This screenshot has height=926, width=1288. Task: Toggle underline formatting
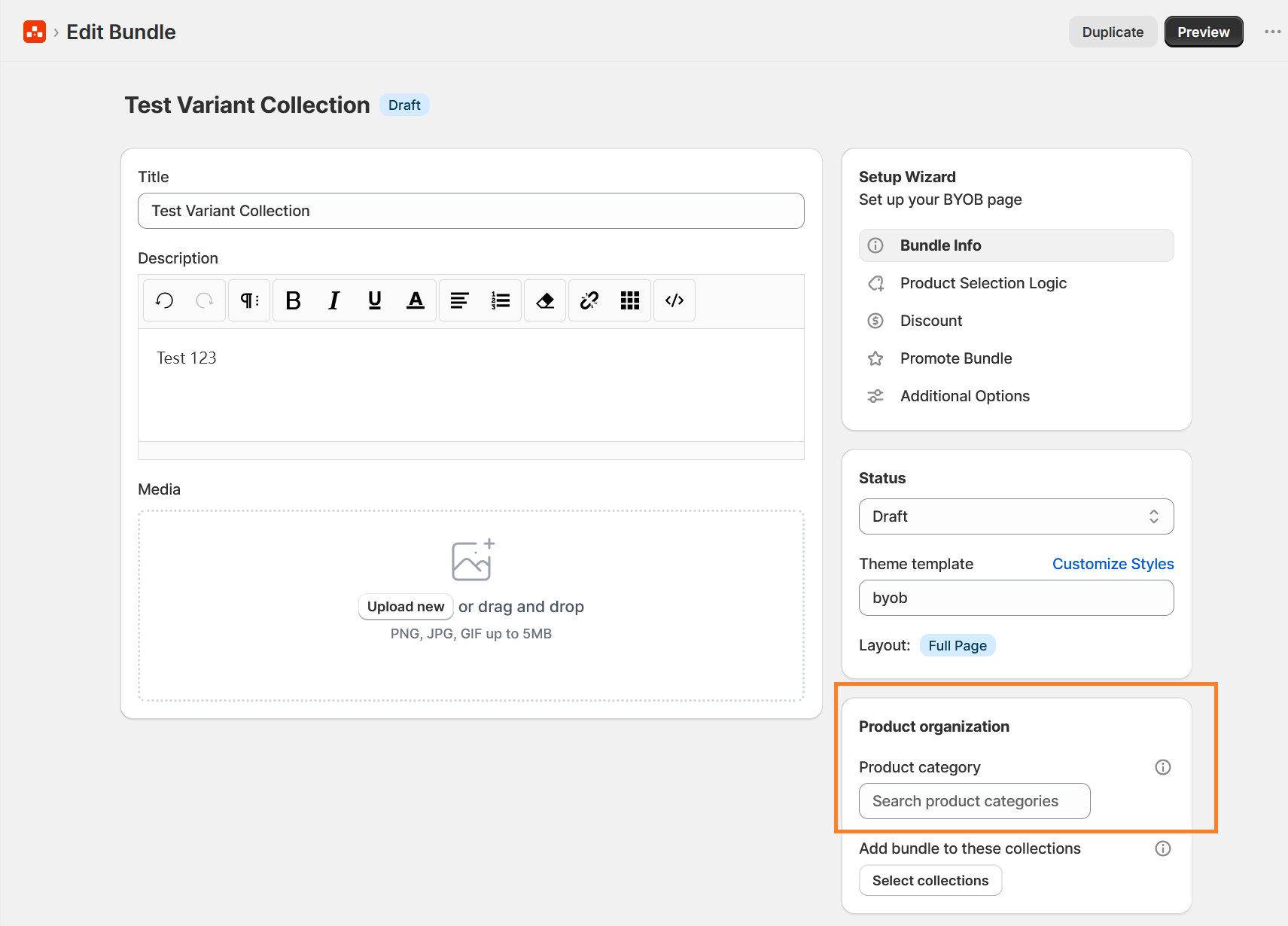[x=375, y=300]
